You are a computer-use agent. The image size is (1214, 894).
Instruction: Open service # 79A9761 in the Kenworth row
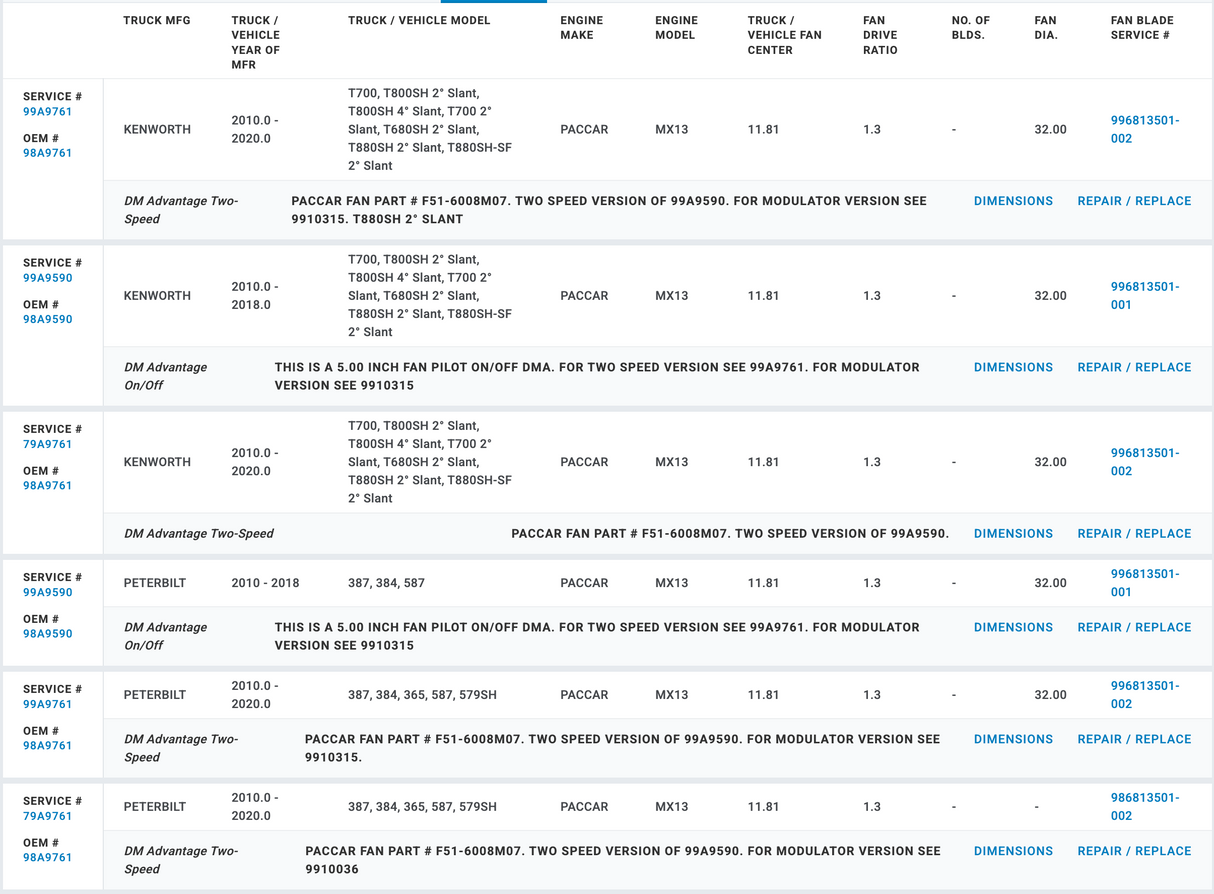click(x=48, y=444)
